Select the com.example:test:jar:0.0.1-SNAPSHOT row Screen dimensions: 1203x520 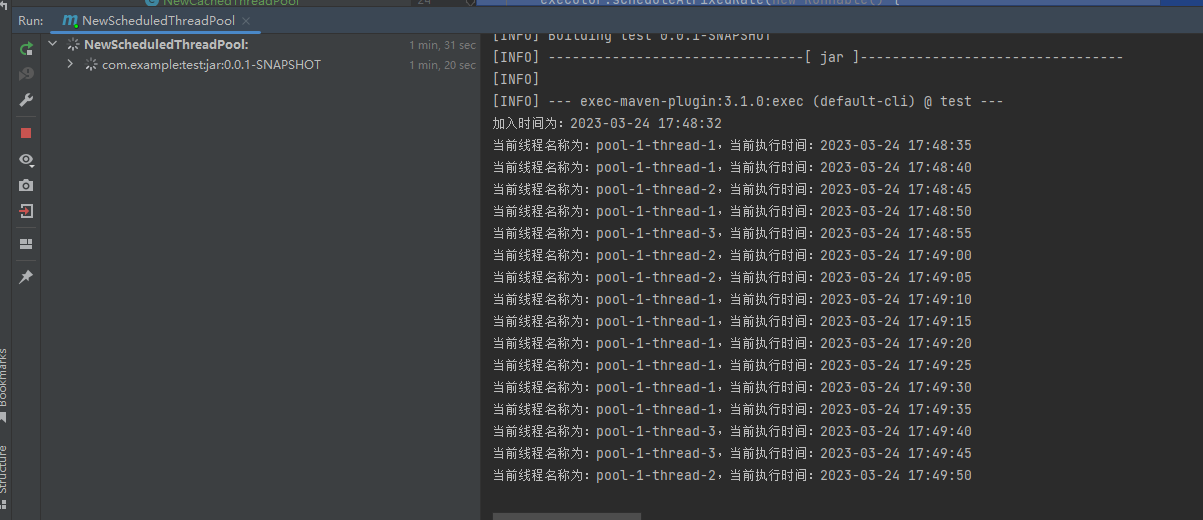(x=261, y=64)
